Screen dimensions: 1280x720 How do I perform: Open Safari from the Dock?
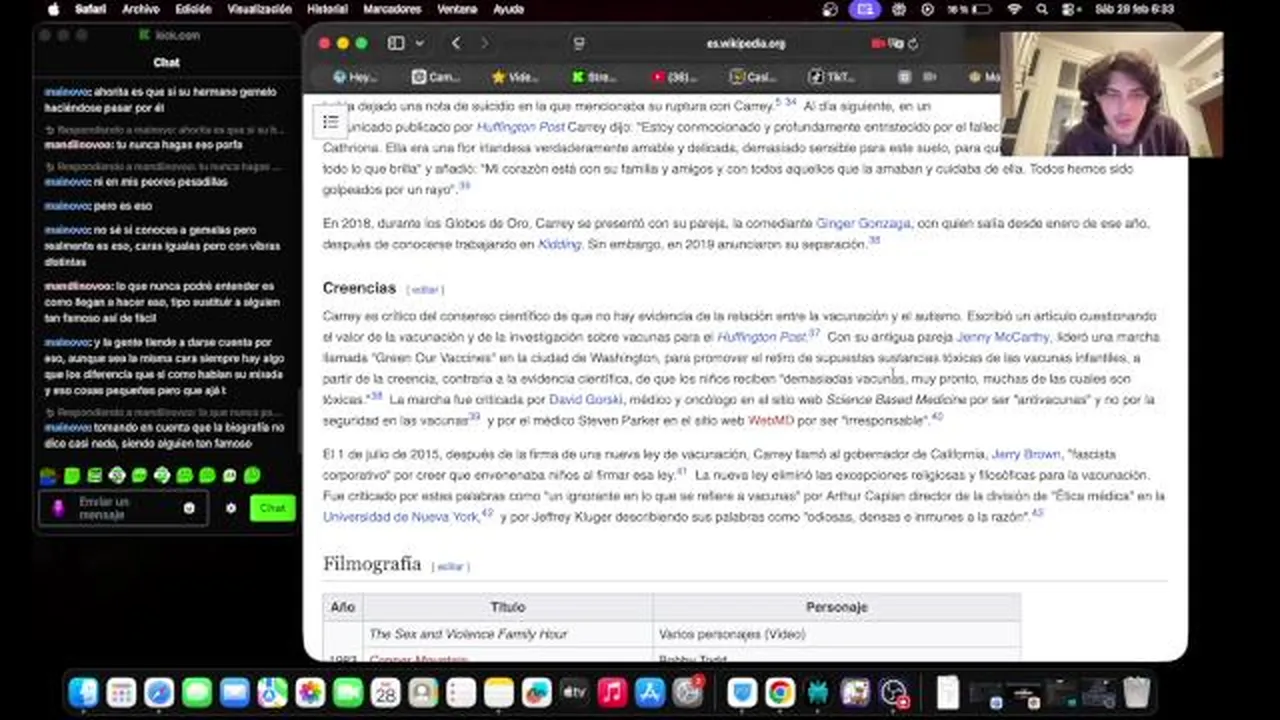click(x=159, y=692)
